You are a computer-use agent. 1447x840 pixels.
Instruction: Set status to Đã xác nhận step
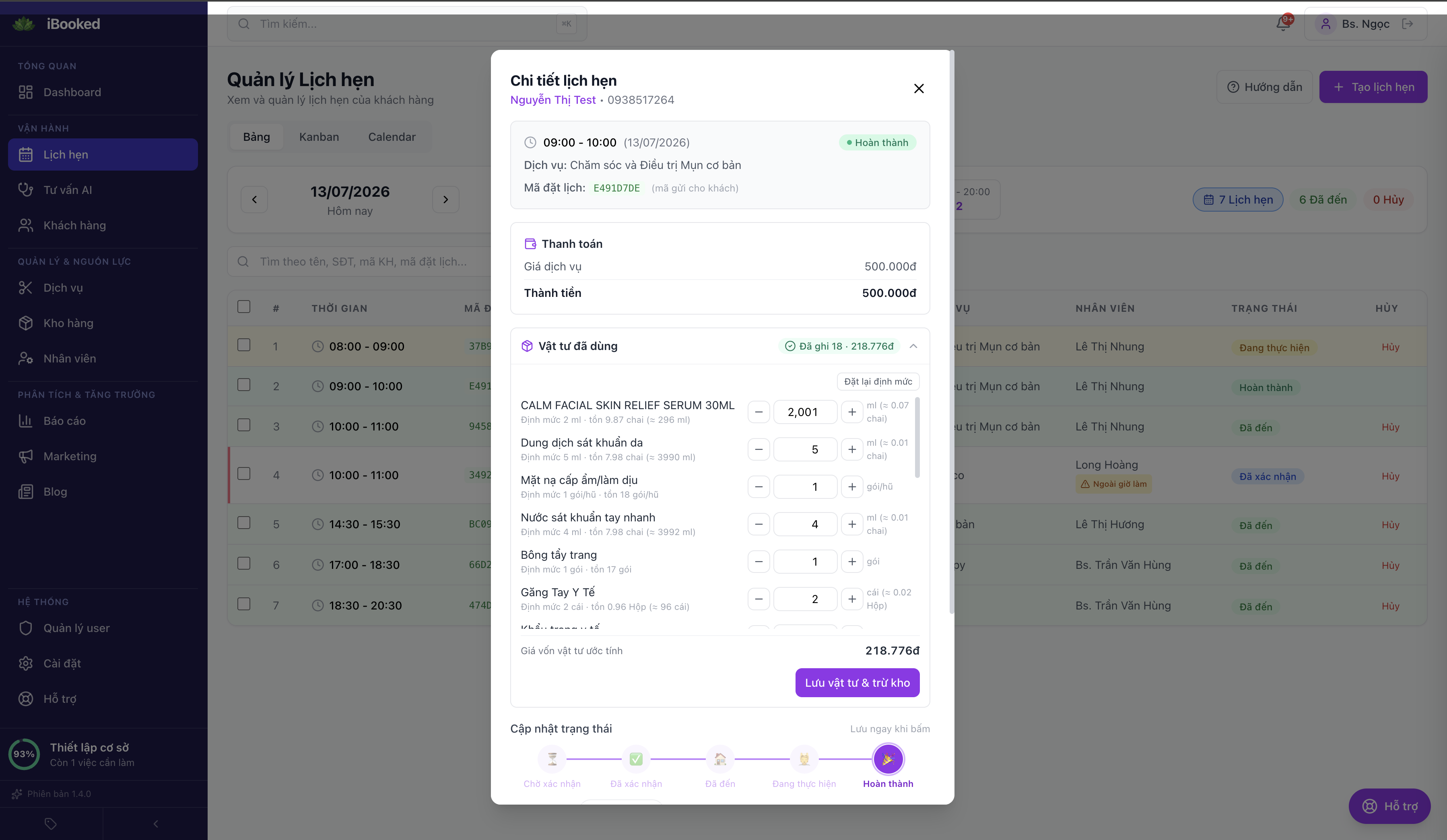[x=636, y=760]
